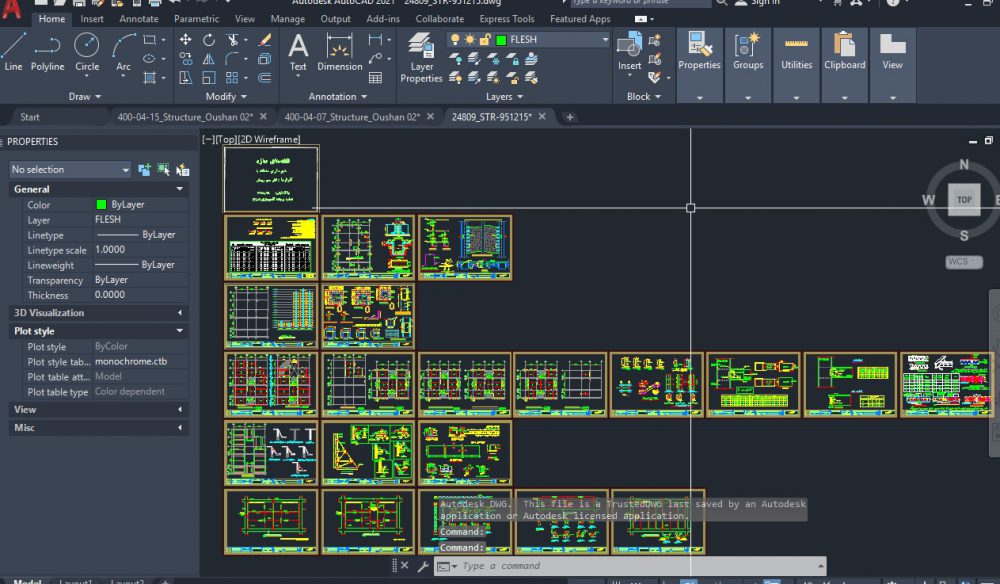
Task: Switch to 400-04-07_Structure_Oushan 02 drawing tab
Action: click(351, 117)
